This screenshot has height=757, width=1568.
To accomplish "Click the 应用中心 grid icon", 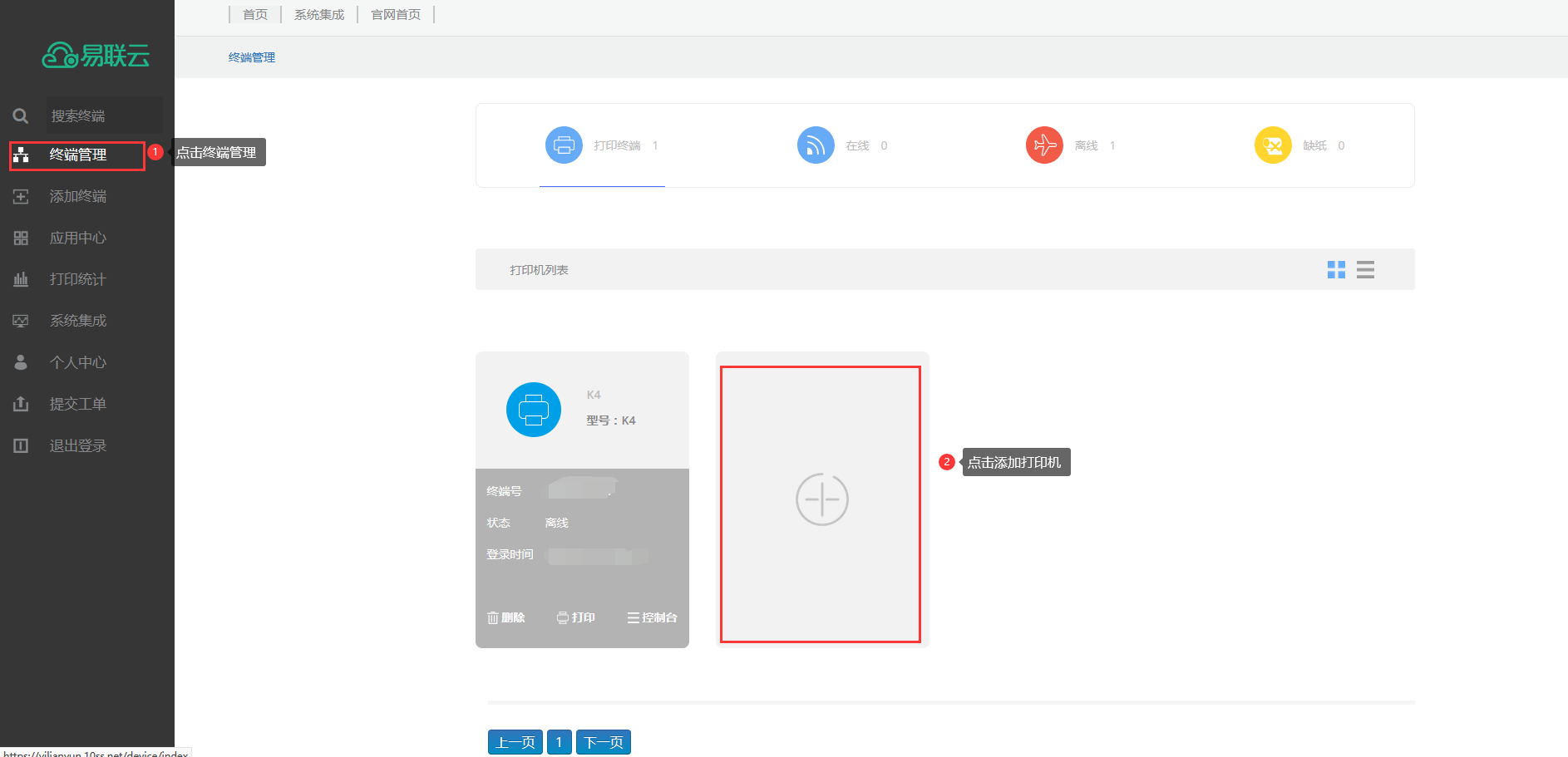I will point(21,238).
